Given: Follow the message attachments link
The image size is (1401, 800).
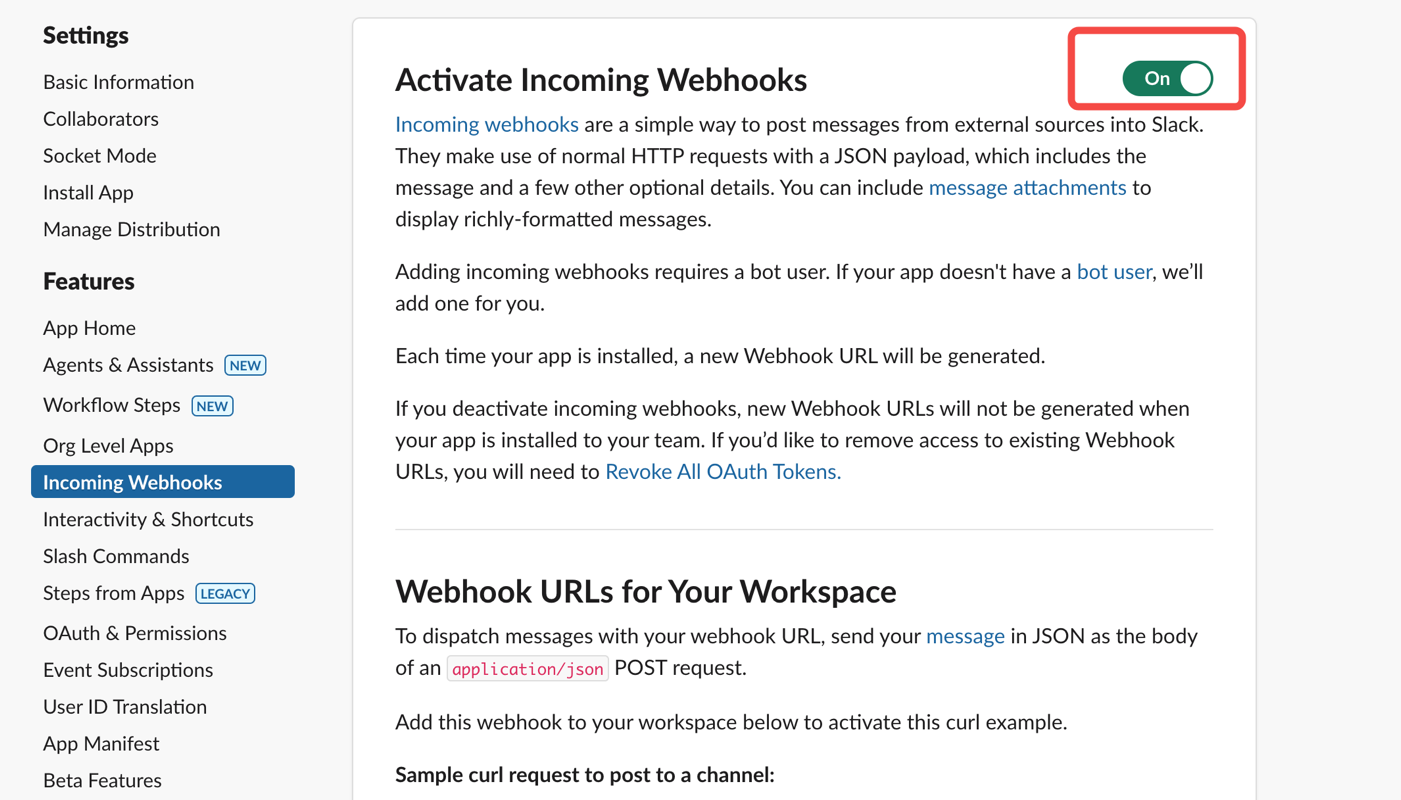Looking at the screenshot, I should [x=1027, y=187].
